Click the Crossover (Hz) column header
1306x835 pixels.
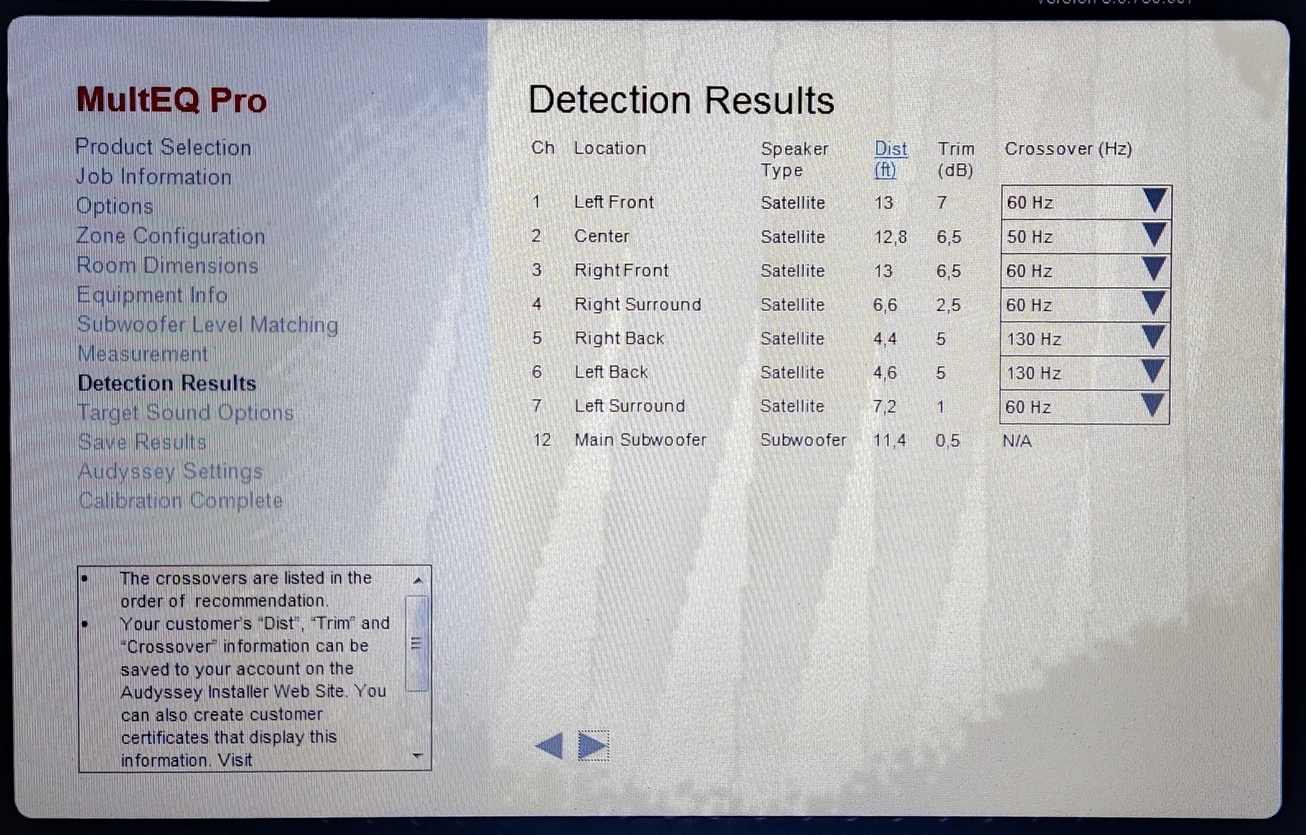pos(1068,149)
